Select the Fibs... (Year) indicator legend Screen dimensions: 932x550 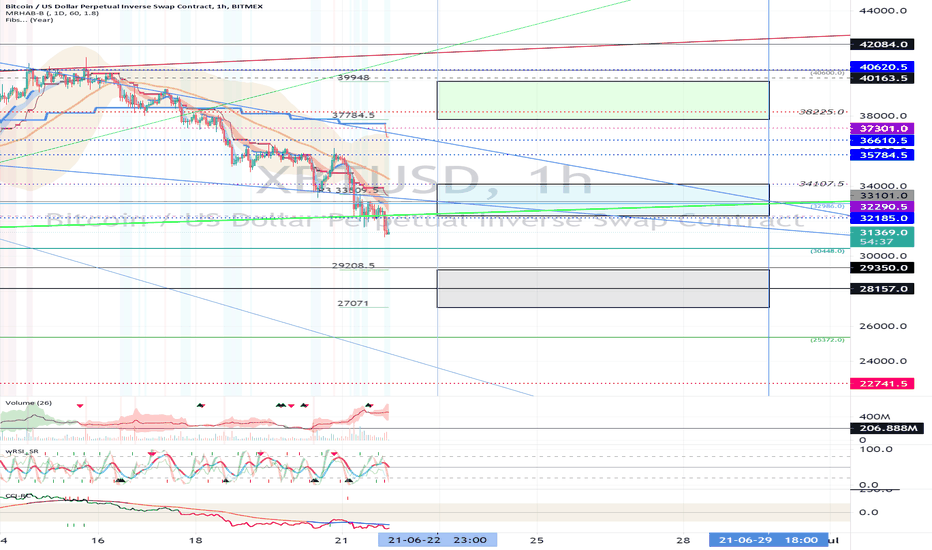click(x=29, y=20)
